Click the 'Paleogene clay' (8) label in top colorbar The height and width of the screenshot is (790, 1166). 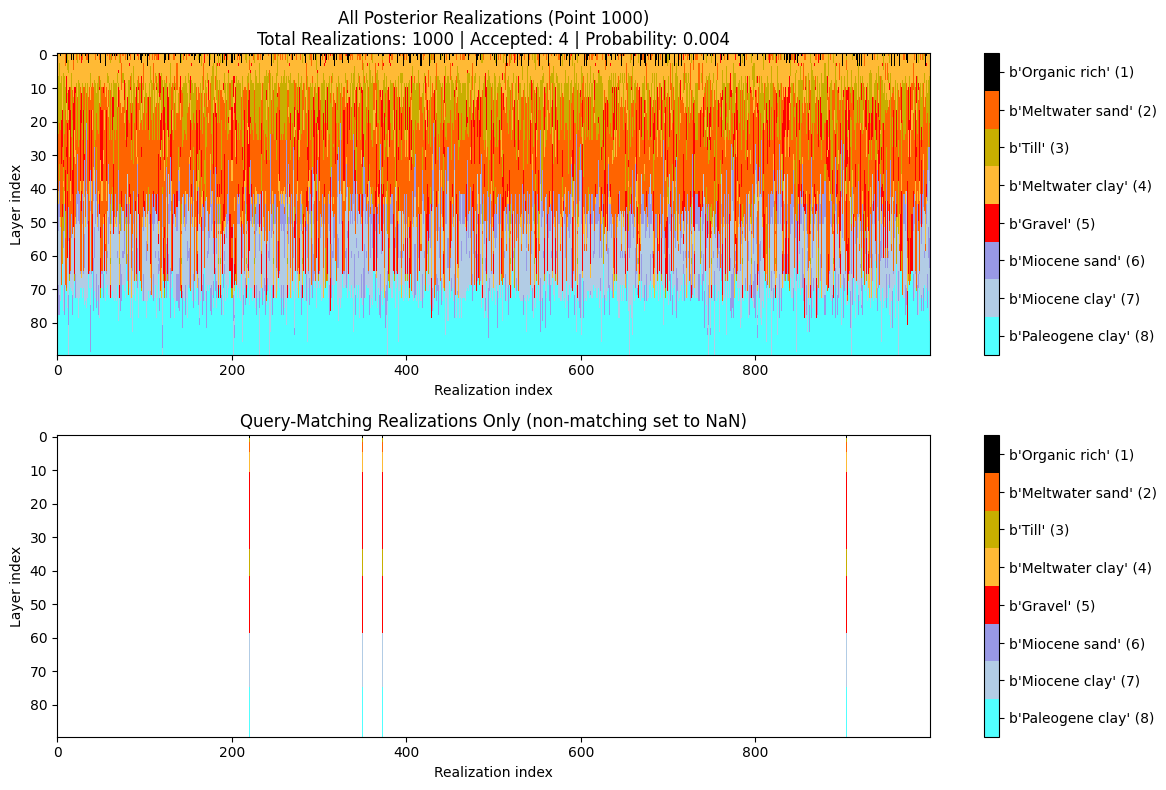(1081, 336)
